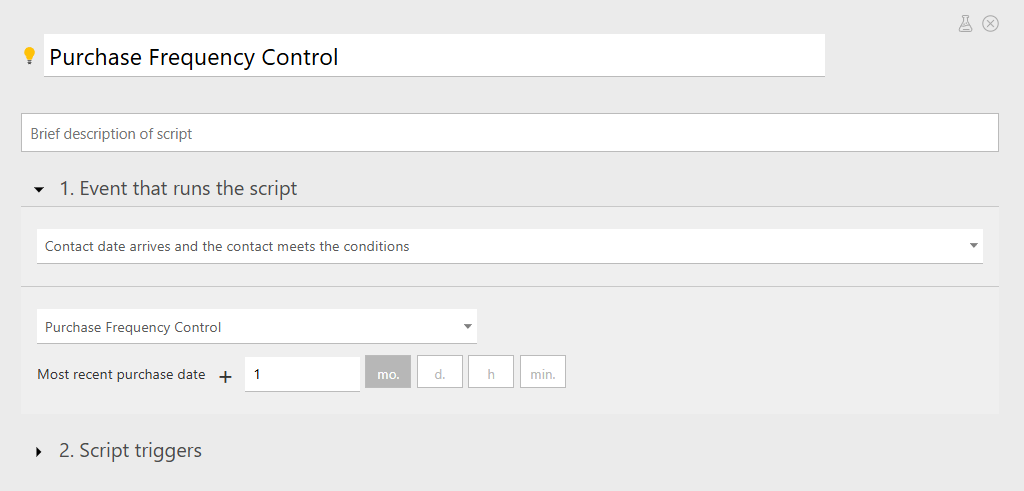Open the flask test icon
Viewport: 1024px width, 491px height.
[x=965, y=24]
